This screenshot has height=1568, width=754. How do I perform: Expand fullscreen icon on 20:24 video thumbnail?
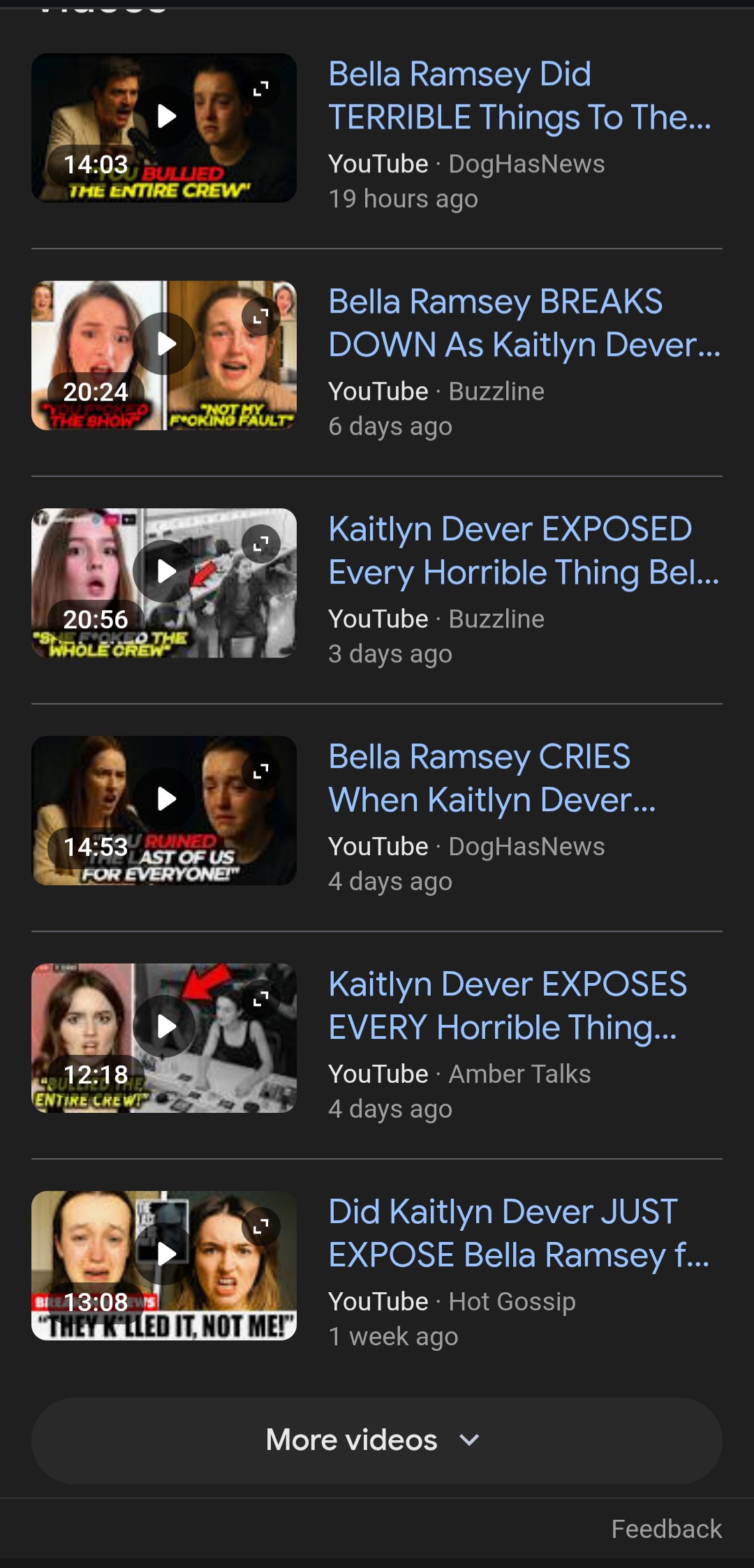point(261,316)
